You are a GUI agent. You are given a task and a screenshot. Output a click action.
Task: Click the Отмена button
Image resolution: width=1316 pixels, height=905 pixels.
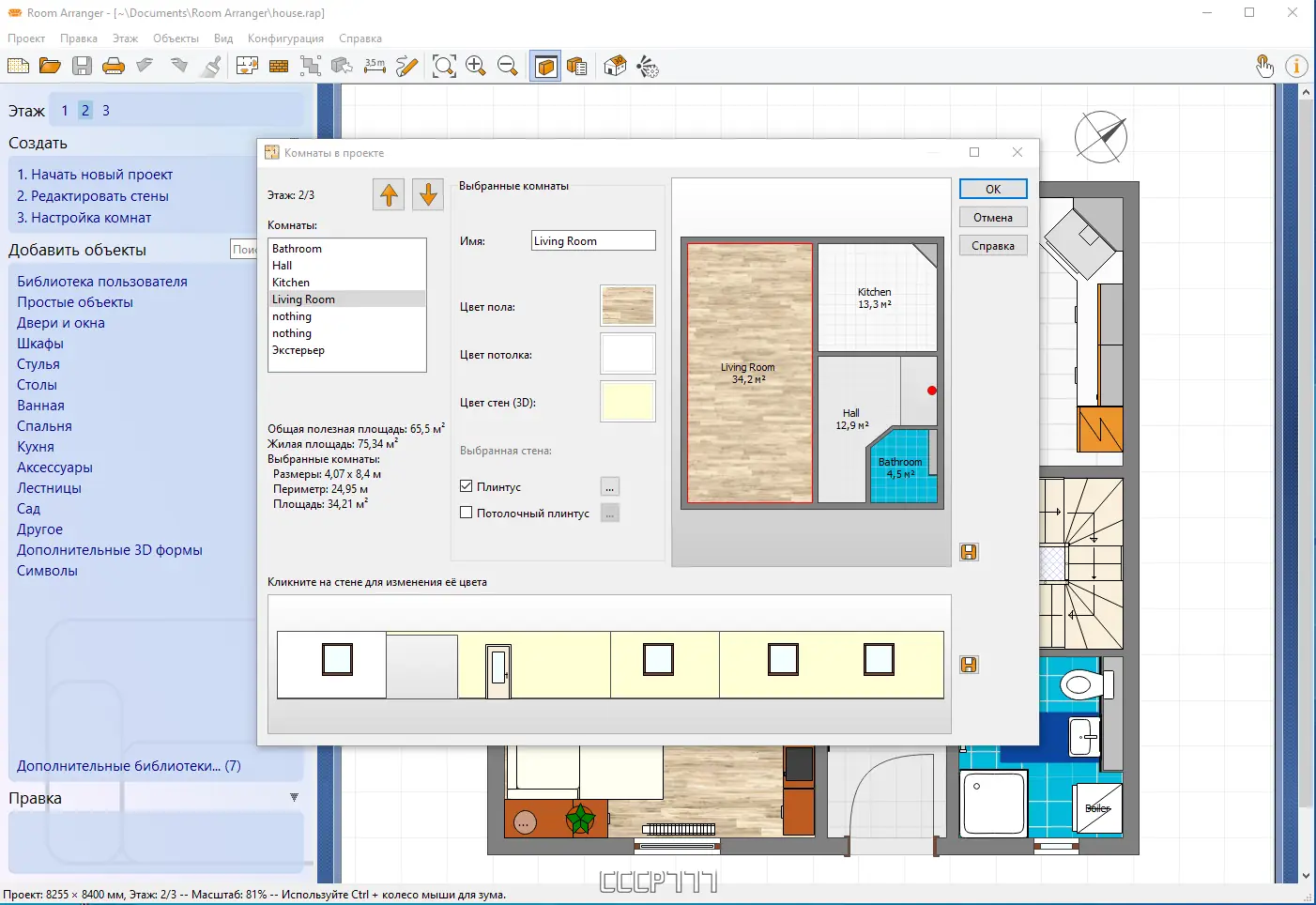point(993,217)
